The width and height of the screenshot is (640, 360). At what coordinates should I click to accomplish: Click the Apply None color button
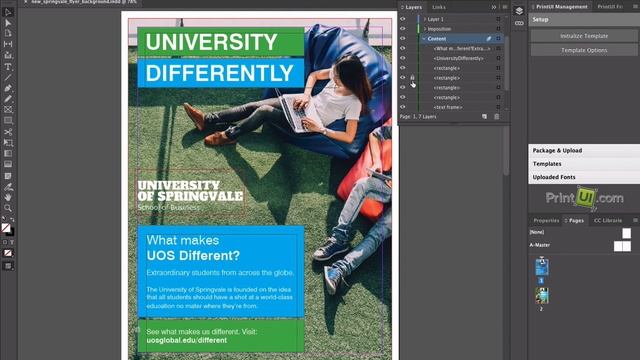coord(8,253)
